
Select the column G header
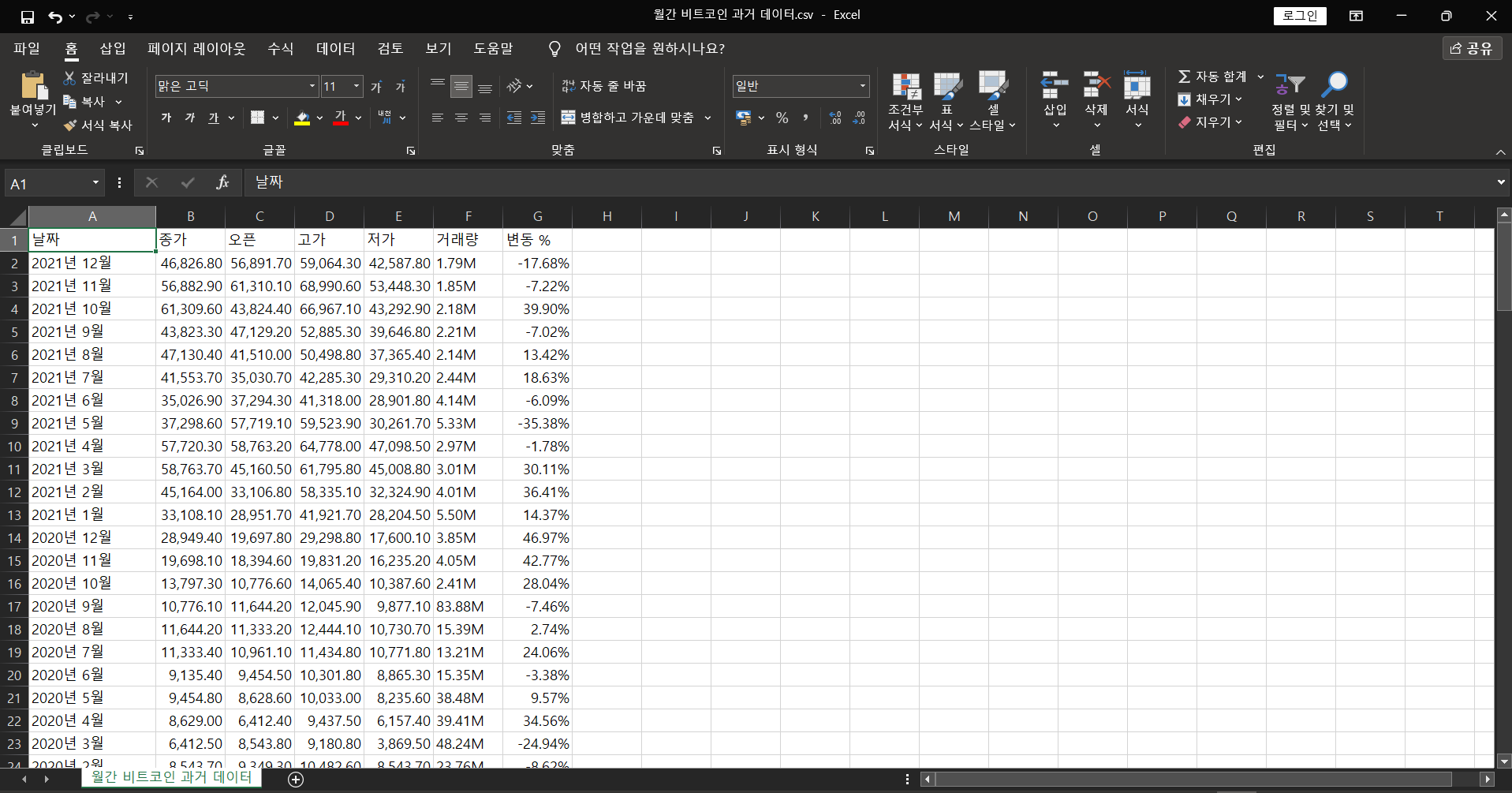click(537, 216)
